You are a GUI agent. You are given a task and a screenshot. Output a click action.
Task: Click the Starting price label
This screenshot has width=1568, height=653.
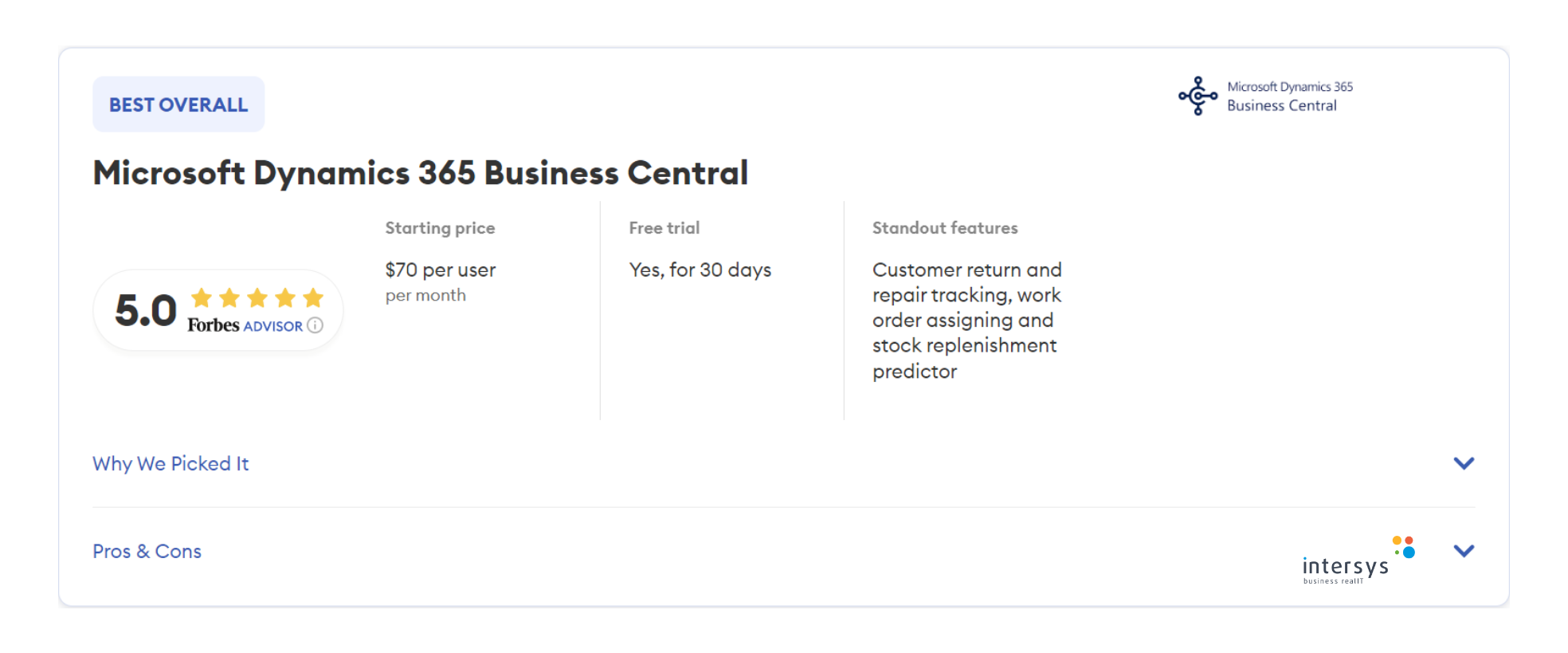point(440,228)
